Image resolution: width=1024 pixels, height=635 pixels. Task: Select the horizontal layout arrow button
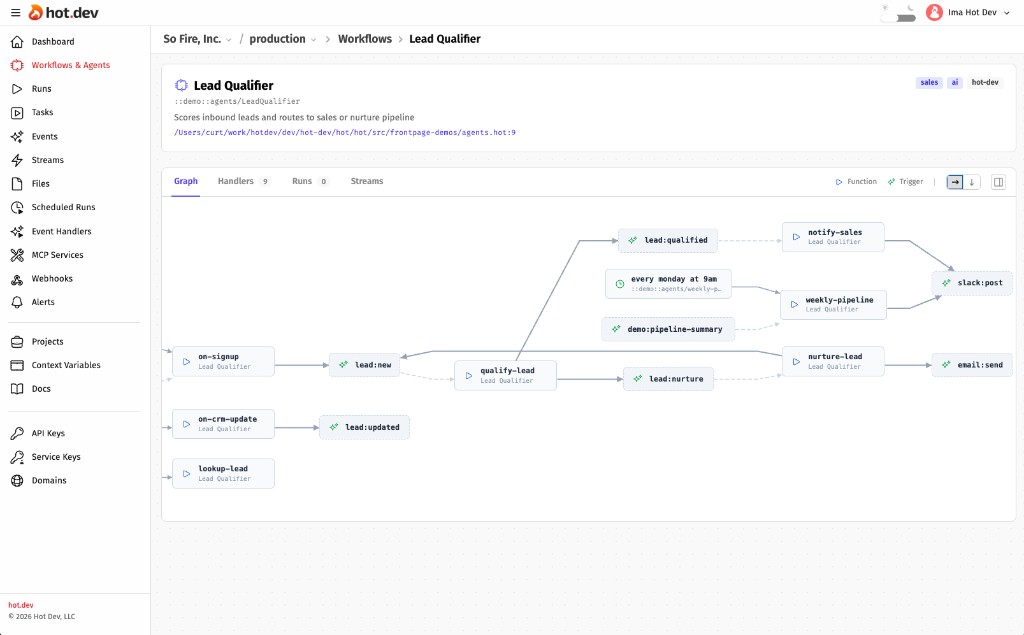[954, 181]
